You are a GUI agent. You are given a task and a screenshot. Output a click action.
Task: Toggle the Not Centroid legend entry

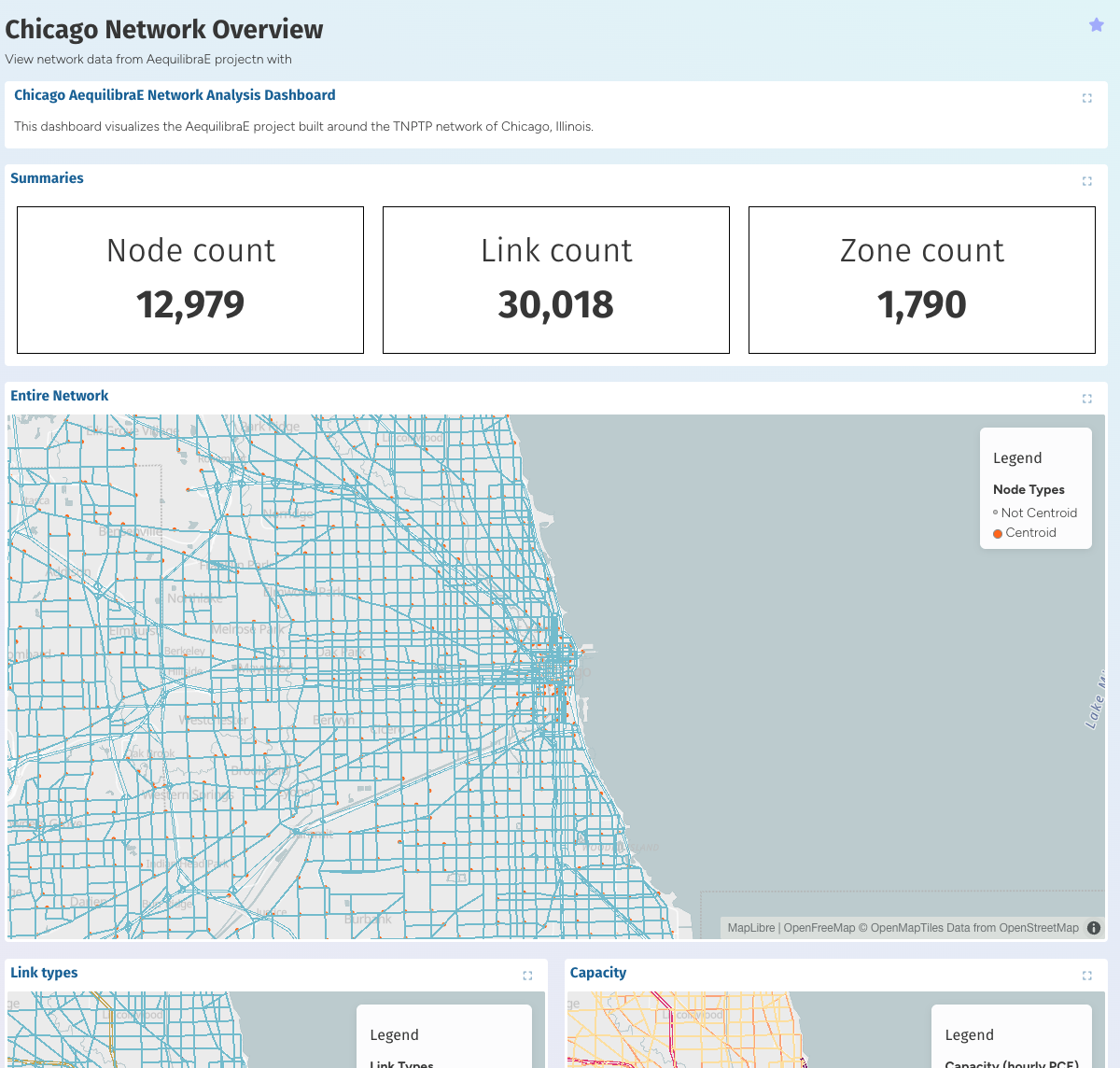pyautogui.click(x=1039, y=513)
